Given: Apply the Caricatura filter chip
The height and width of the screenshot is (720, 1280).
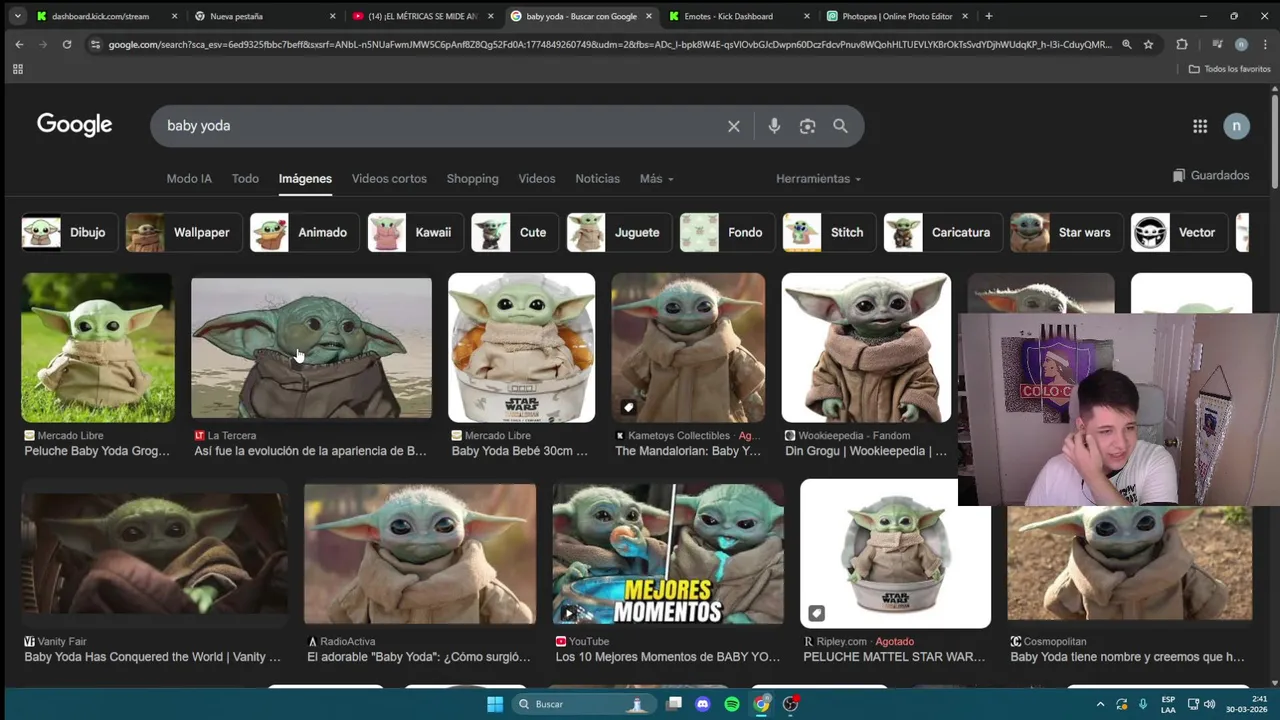Looking at the screenshot, I should click(x=941, y=232).
